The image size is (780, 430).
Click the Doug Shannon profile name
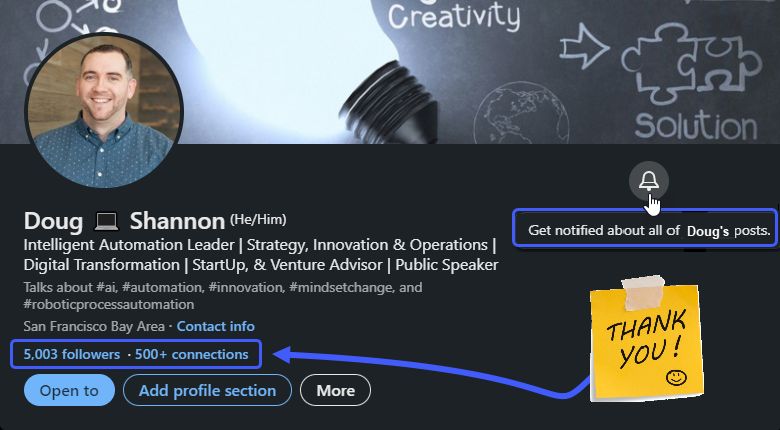click(125, 220)
